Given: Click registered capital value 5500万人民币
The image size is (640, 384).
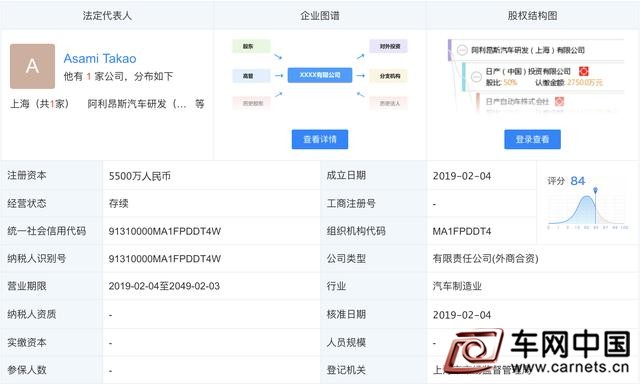Looking at the screenshot, I should 140,176.
